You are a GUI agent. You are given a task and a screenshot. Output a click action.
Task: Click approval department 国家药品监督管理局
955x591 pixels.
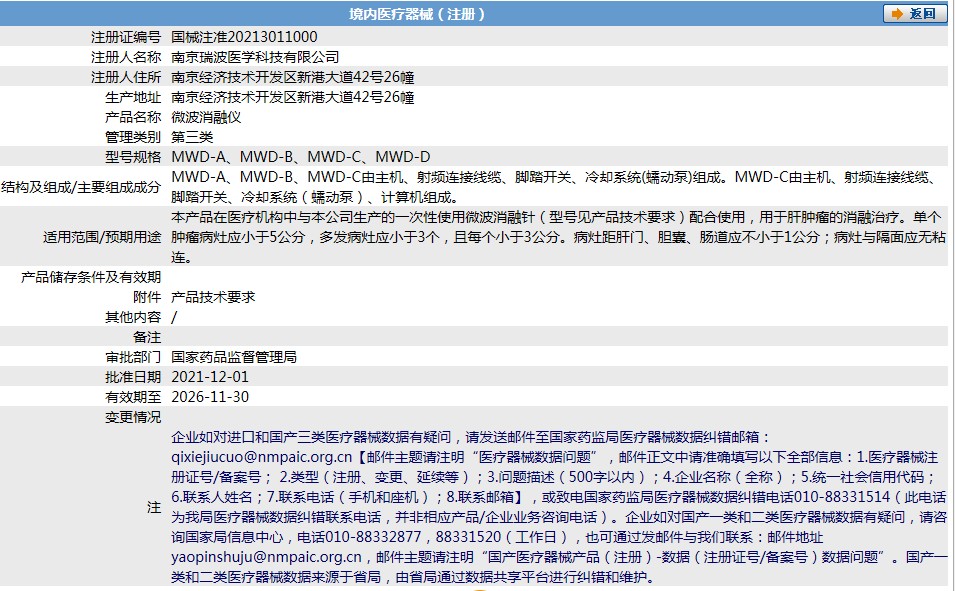click(x=234, y=357)
